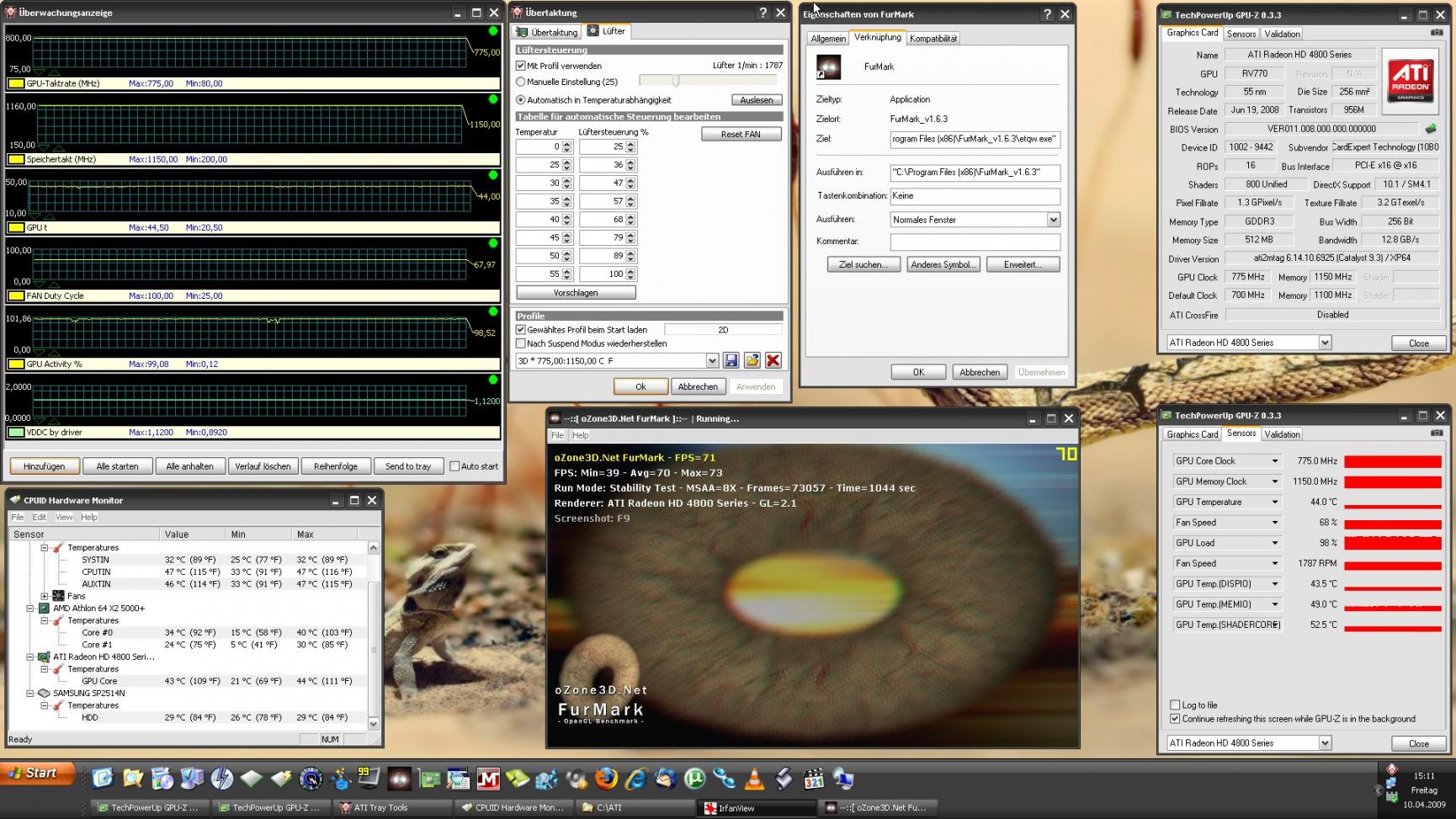Viewport: 1456px width, 819px height.
Task: Click the Help question mark in FurMark properties
Action: click(1047, 14)
